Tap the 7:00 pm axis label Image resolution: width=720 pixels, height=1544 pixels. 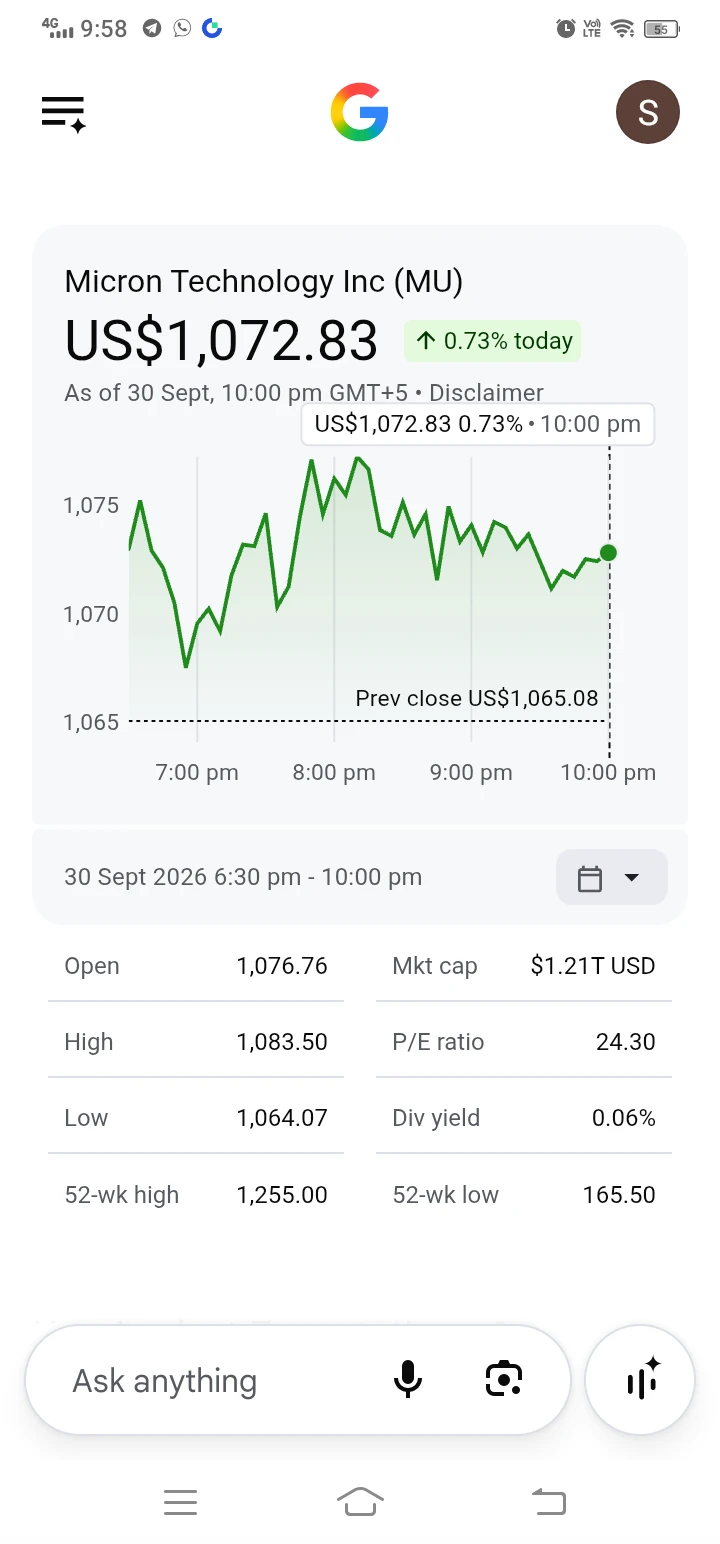[197, 772]
